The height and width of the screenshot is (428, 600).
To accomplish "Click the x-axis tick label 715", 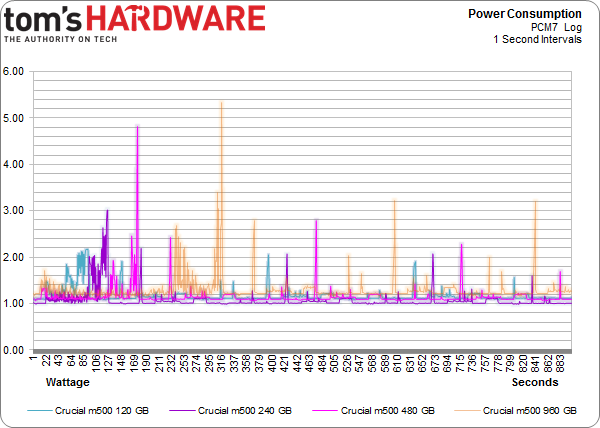I will tap(460, 363).
